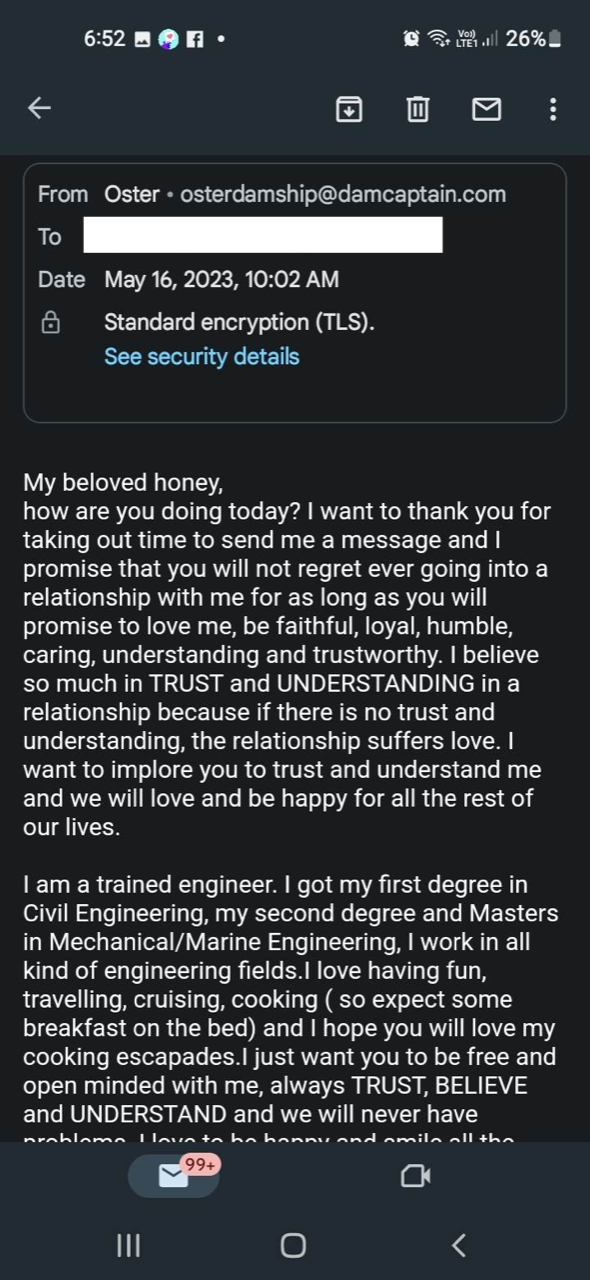Tap the Facebook notification icon in status bar

coord(196,39)
